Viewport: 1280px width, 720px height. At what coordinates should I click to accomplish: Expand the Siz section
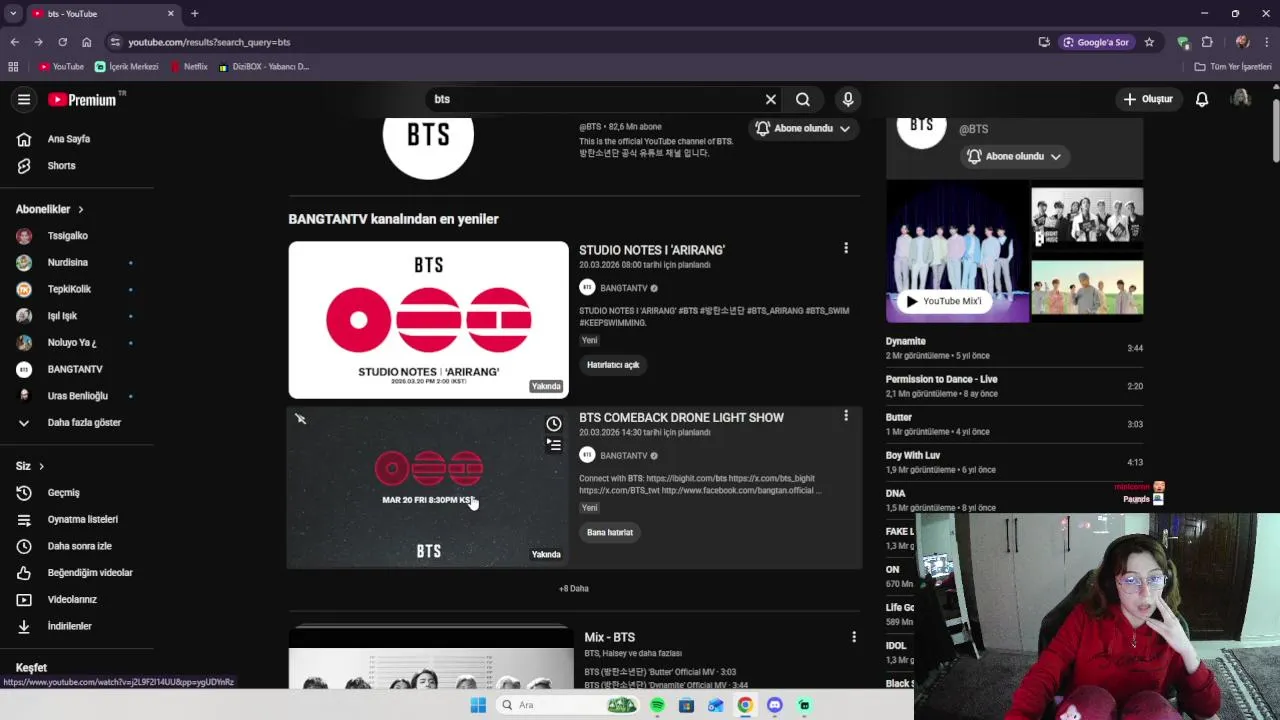(x=30, y=466)
